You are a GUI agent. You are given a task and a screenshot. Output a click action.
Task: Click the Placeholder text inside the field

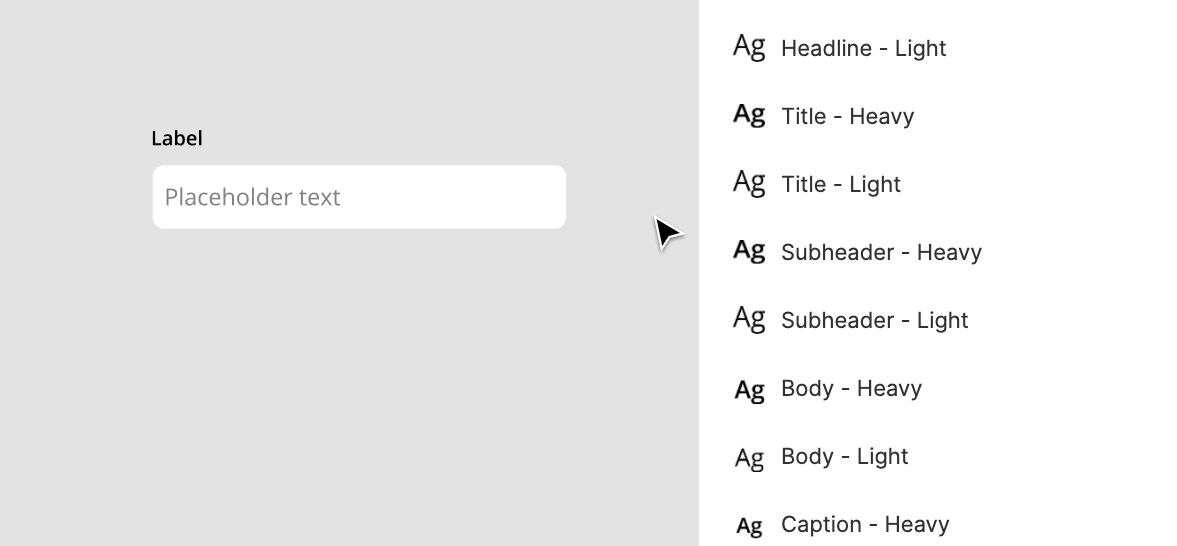[252, 197]
